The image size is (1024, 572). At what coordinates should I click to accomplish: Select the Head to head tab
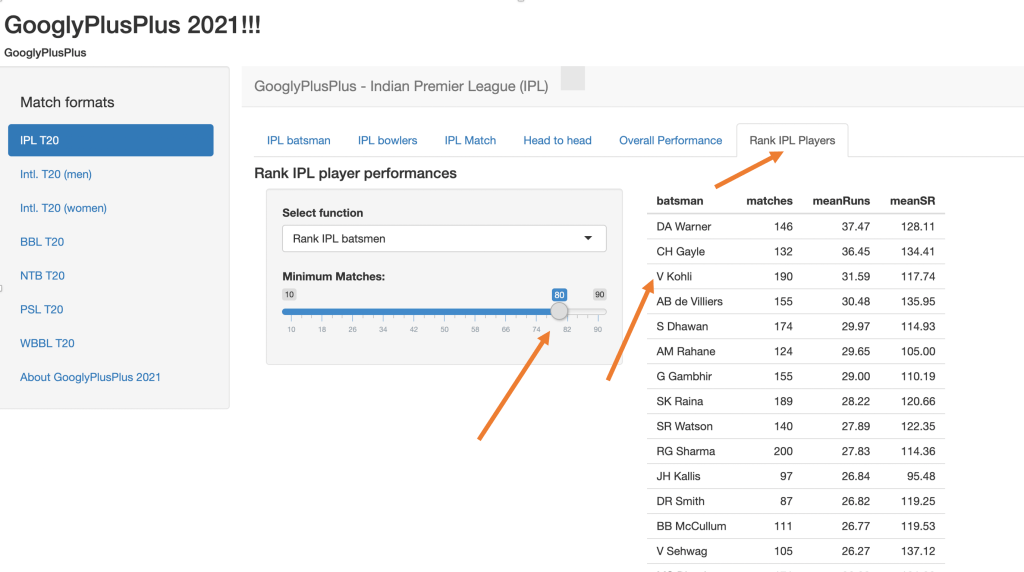click(x=557, y=141)
